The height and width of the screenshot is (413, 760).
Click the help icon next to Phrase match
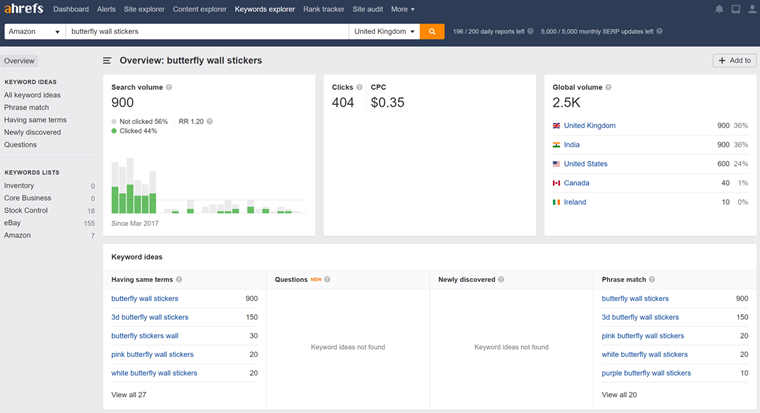tap(652, 279)
